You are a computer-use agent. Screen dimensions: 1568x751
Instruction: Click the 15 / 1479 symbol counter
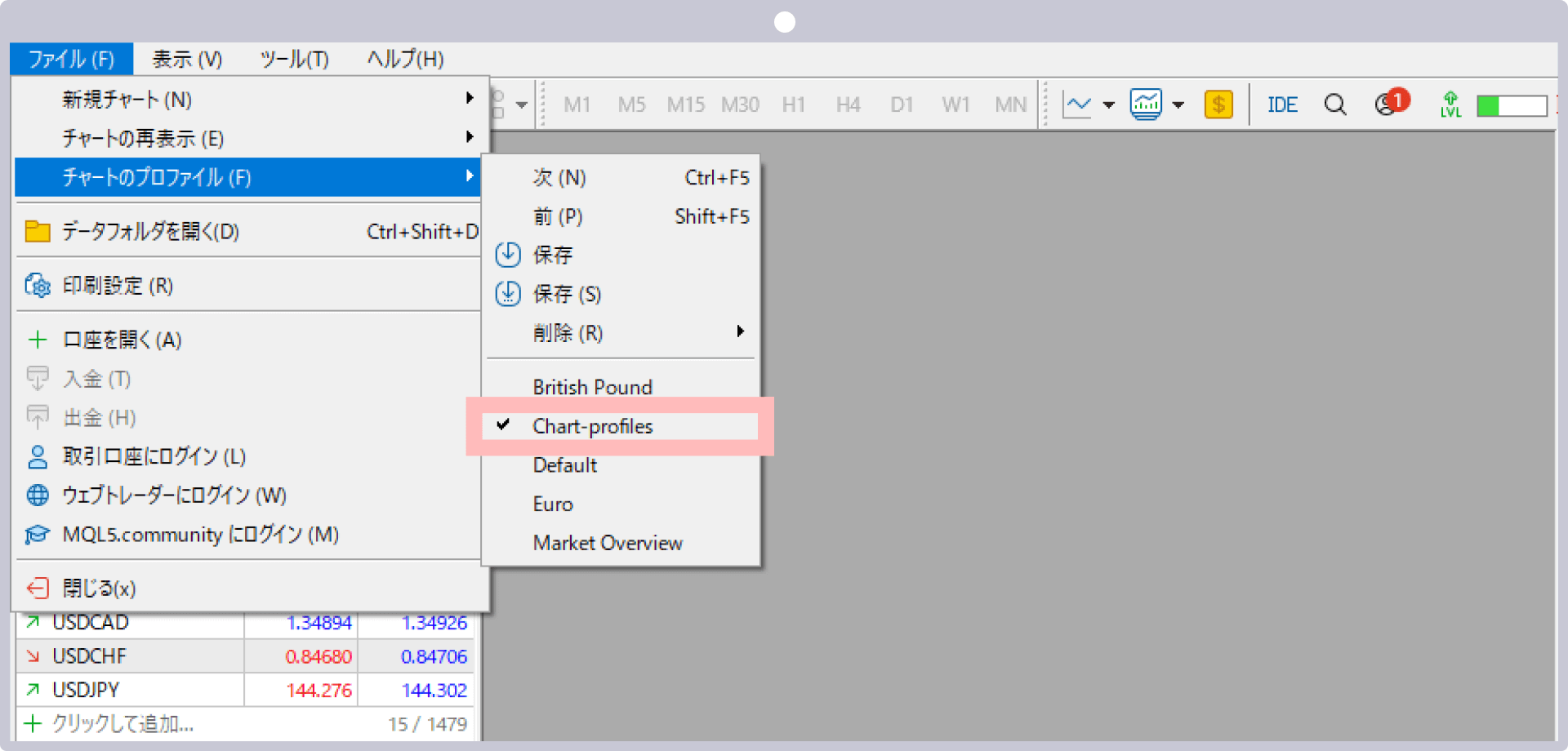[427, 725]
